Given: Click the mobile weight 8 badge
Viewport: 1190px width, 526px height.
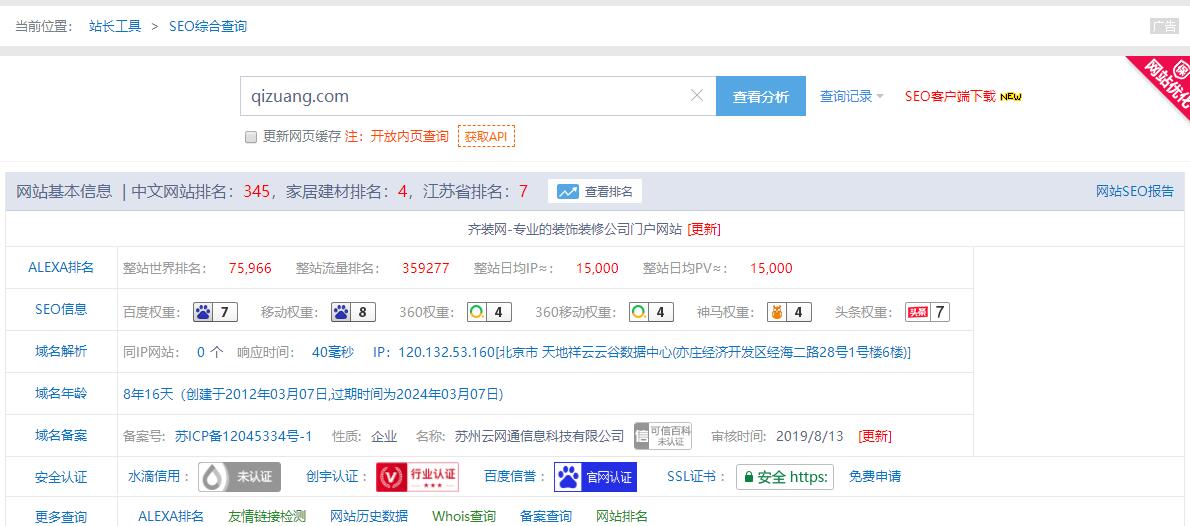Looking at the screenshot, I should (354, 312).
